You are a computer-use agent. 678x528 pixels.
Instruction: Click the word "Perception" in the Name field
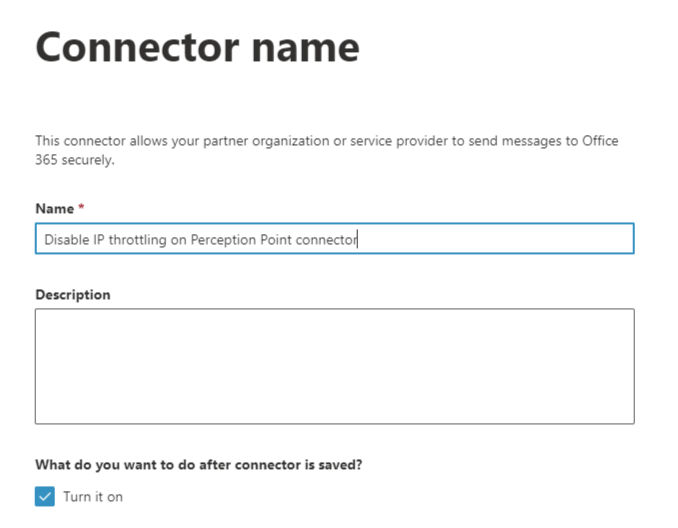pos(218,240)
